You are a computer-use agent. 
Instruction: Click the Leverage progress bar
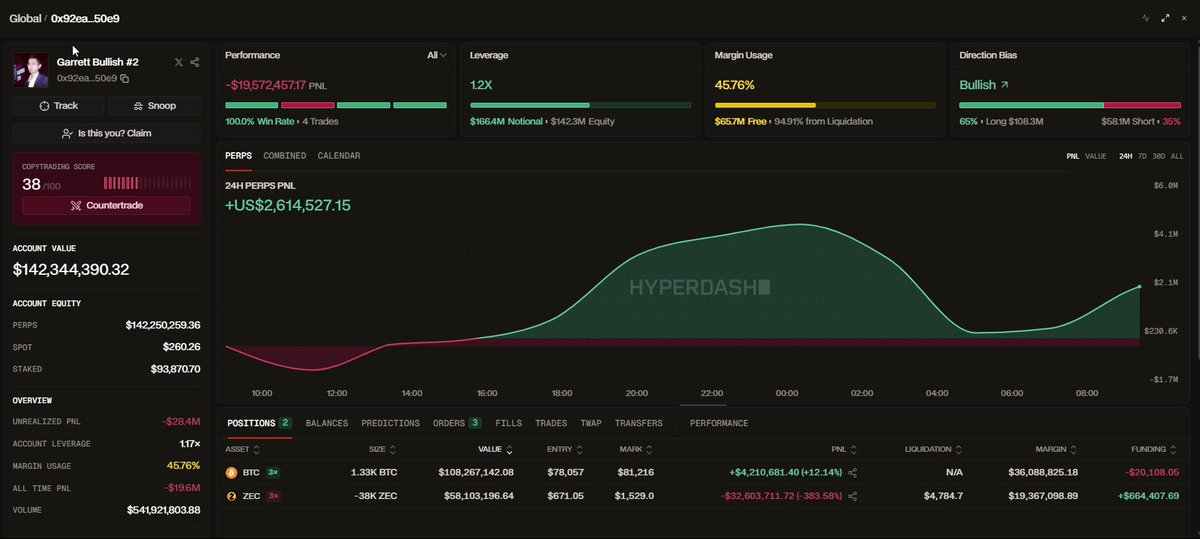click(580, 104)
